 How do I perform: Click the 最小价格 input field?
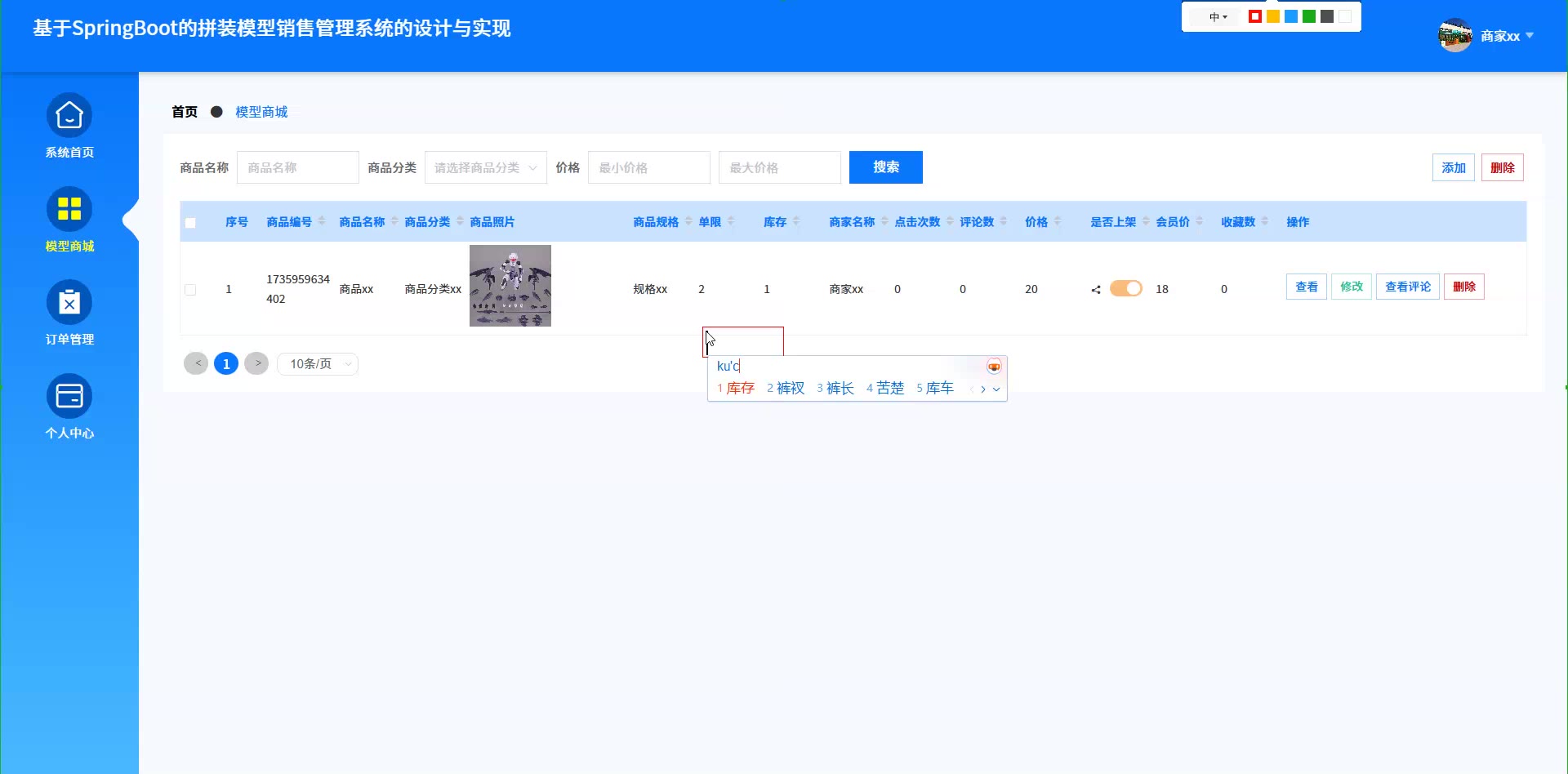pos(648,167)
